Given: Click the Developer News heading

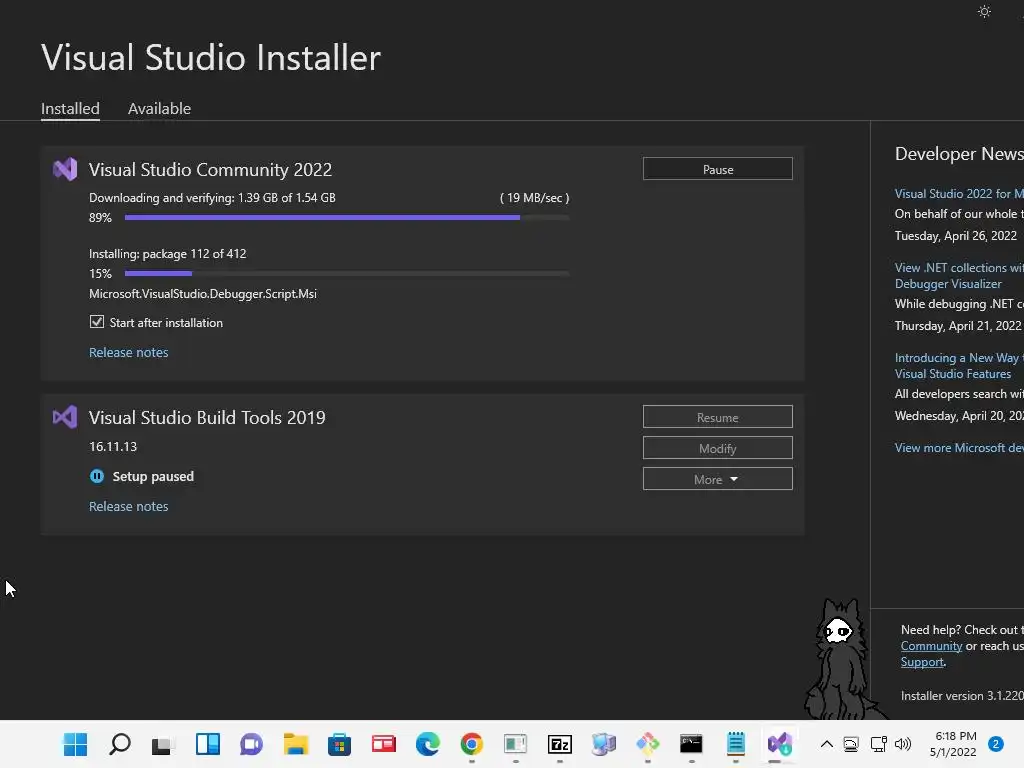Looking at the screenshot, I should click(x=959, y=154).
